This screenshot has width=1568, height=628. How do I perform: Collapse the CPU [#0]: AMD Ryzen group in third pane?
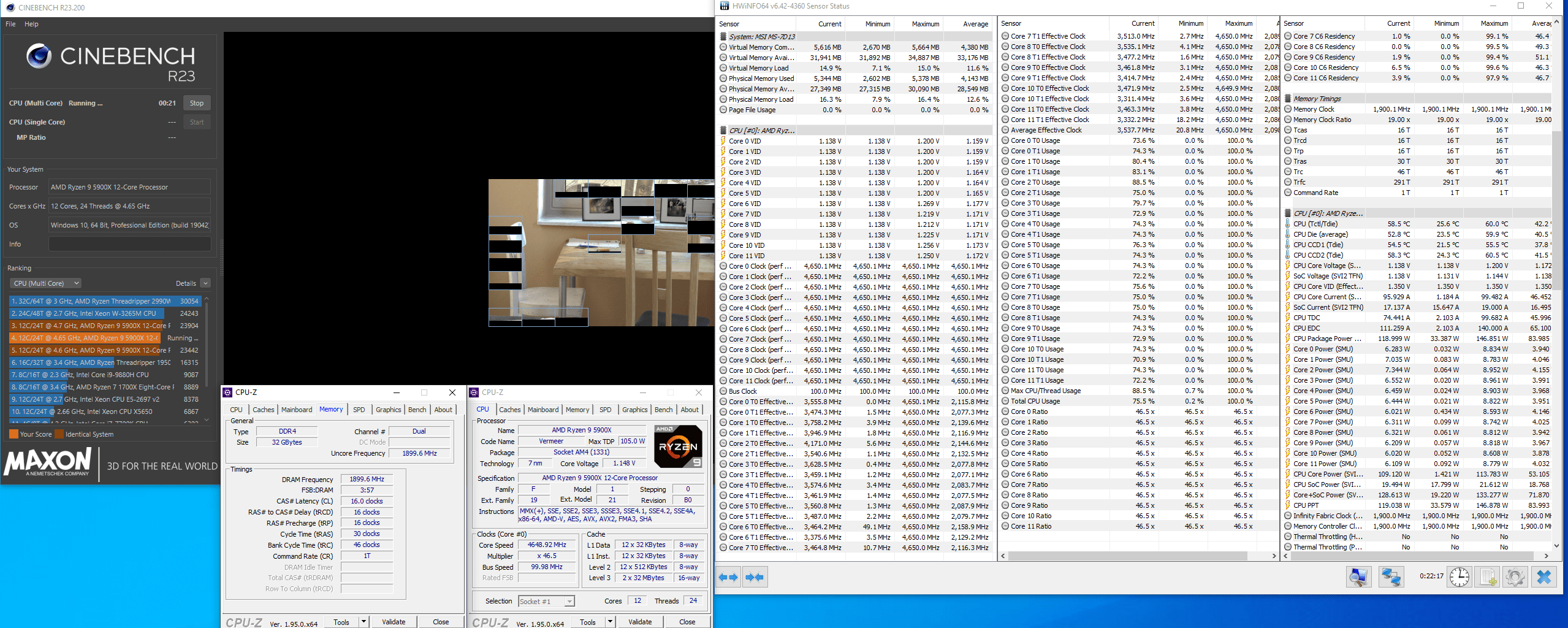(x=1288, y=213)
